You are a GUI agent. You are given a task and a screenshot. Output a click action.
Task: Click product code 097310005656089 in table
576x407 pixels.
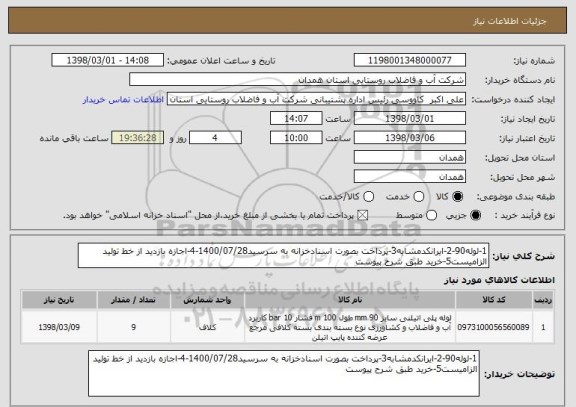click(x=493, y=327)
